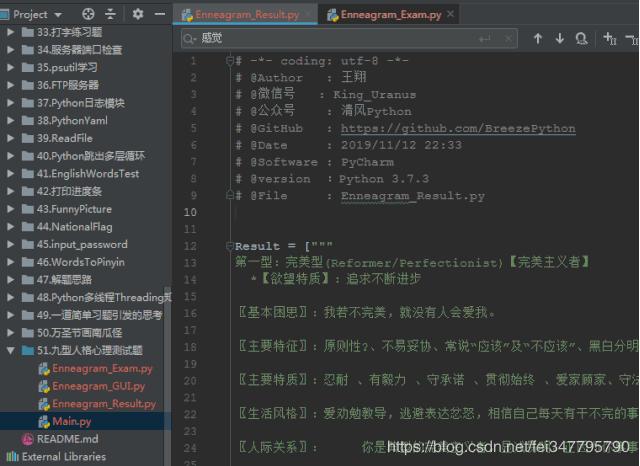Select folder 48.Python多线程Threading
Screen dimensions: 640x466
coord(104,297)
